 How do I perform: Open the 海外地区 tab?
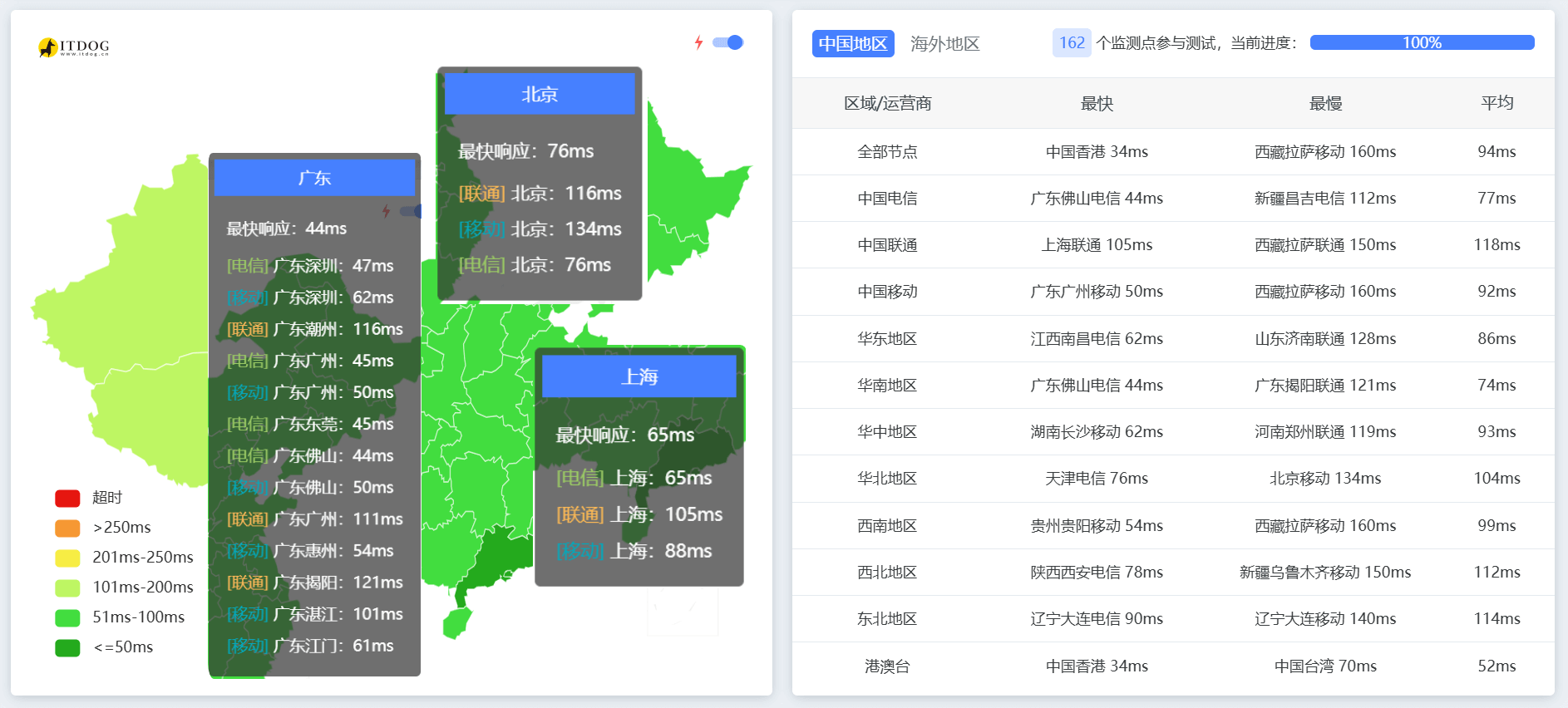pyautogui.click(x=944, y=43)
